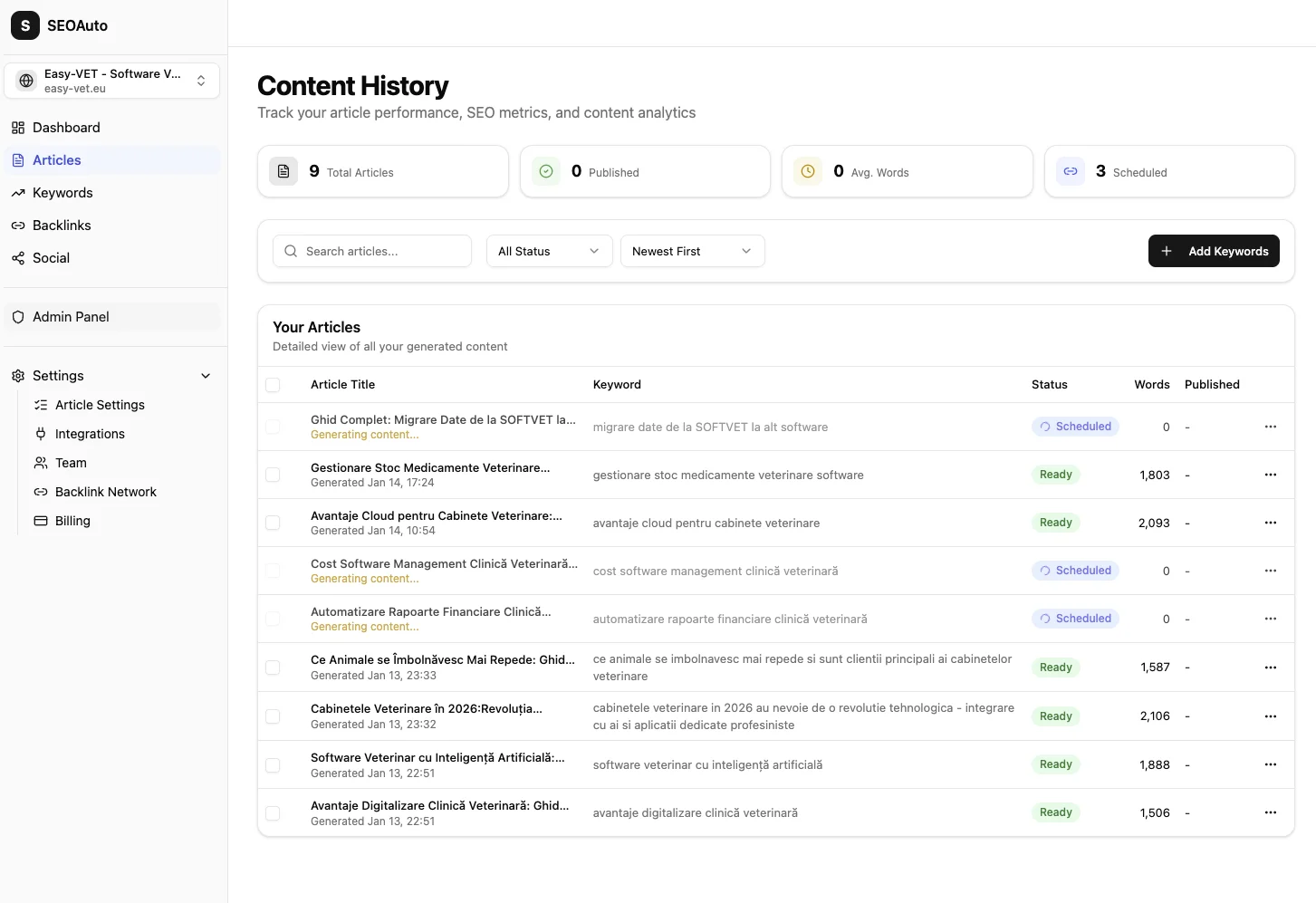Select the Keywords sidebar icon
Viewport: 1316px width, 903px height.
point(18,192)
